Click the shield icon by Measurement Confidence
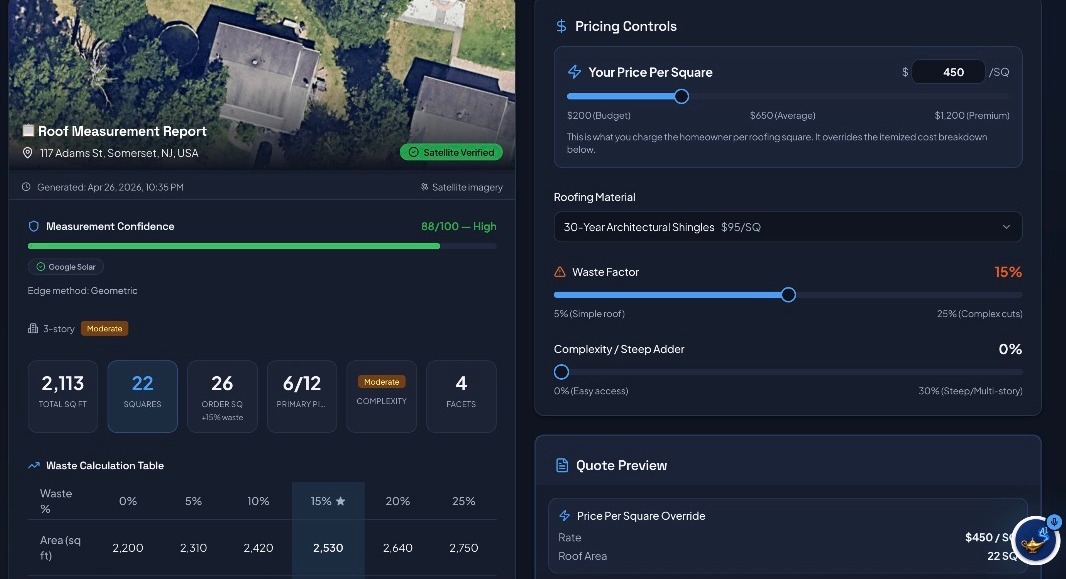Image resolution: width=1066 pixels, height=579 pixels. 33,226
